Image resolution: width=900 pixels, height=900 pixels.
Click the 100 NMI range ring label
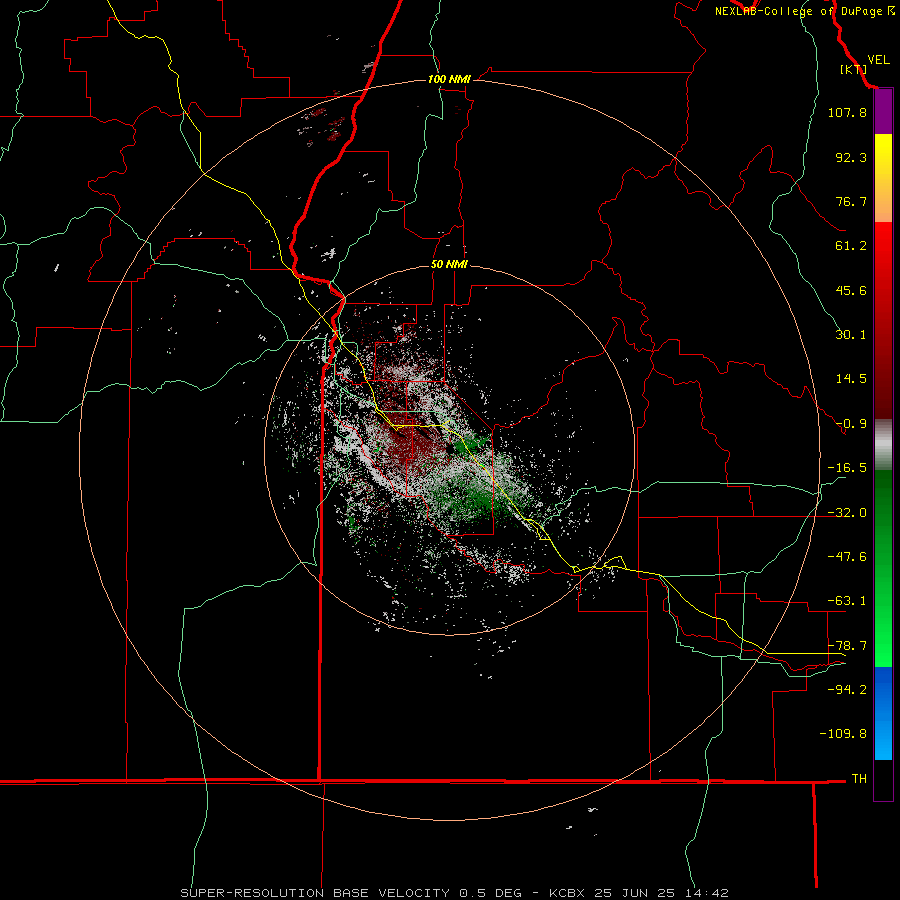[x=449, y=79]
